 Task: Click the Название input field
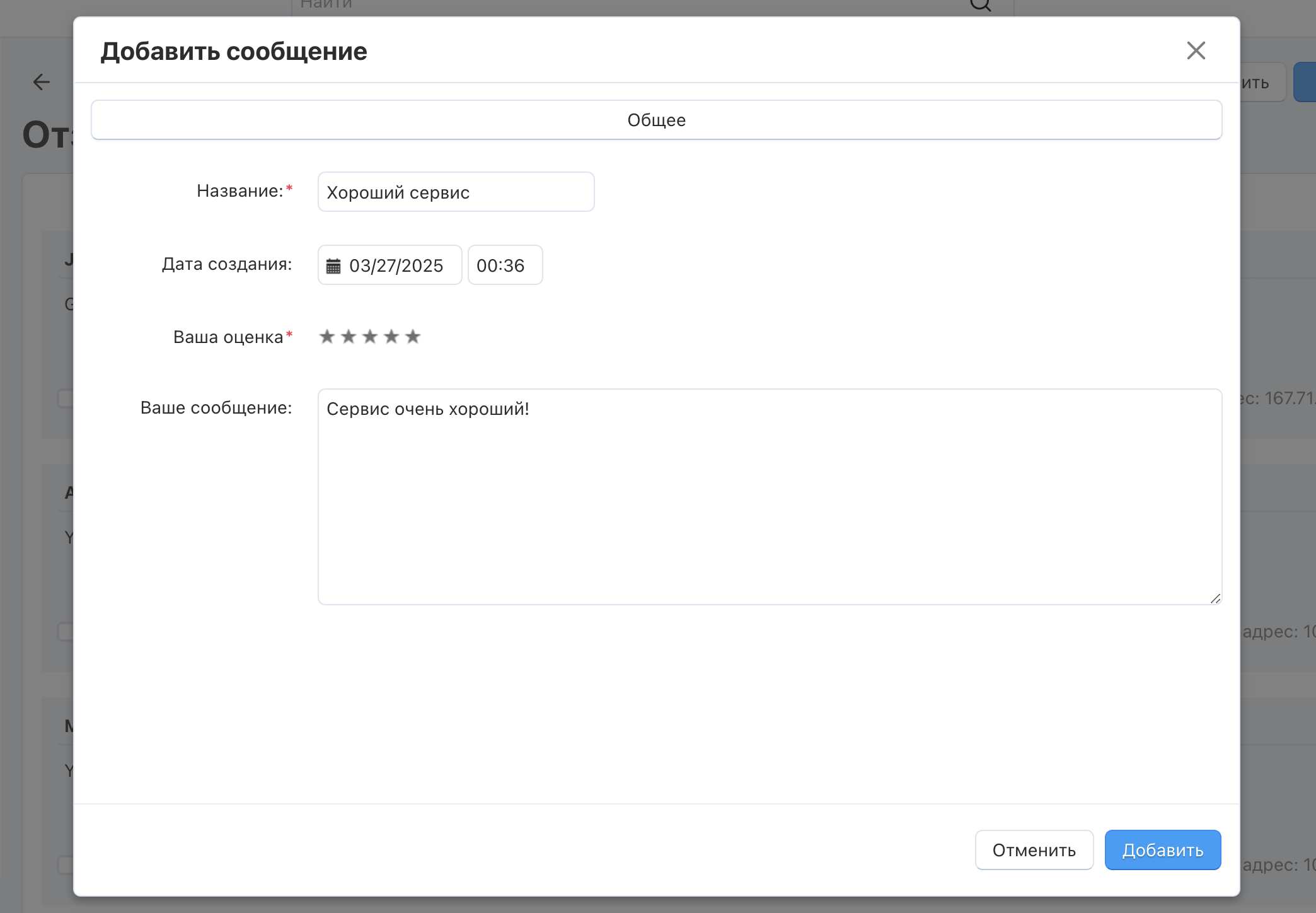point(456,192)
